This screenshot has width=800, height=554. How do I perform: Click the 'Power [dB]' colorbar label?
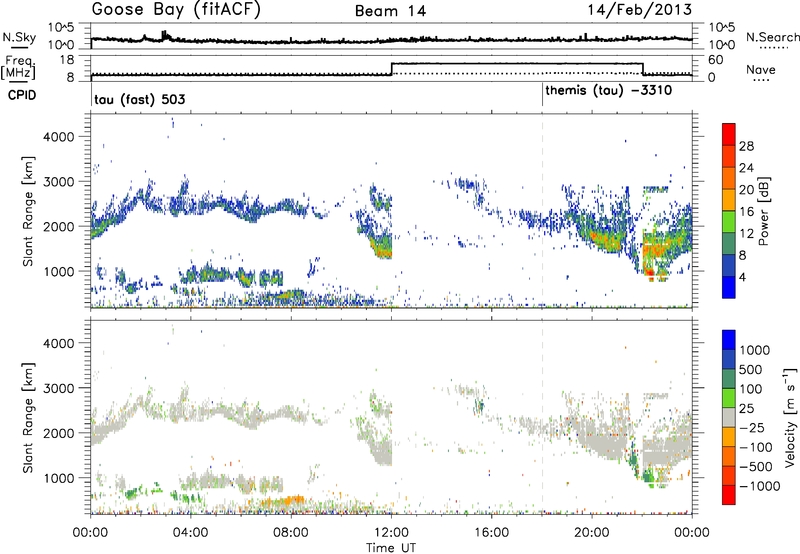[x=764, y=211]
